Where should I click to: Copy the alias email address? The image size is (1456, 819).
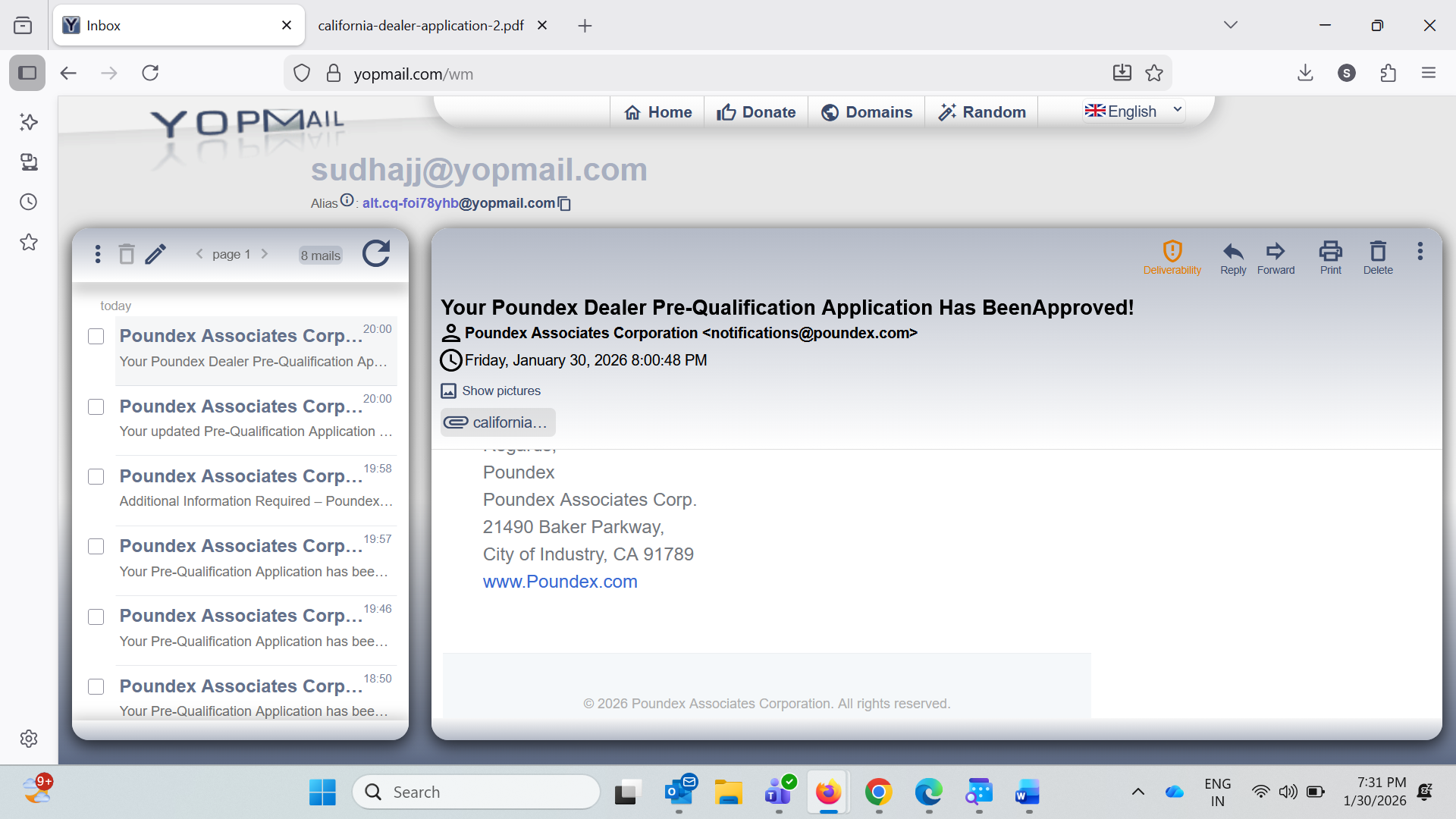pyautogui.click(x=565, y=204)
